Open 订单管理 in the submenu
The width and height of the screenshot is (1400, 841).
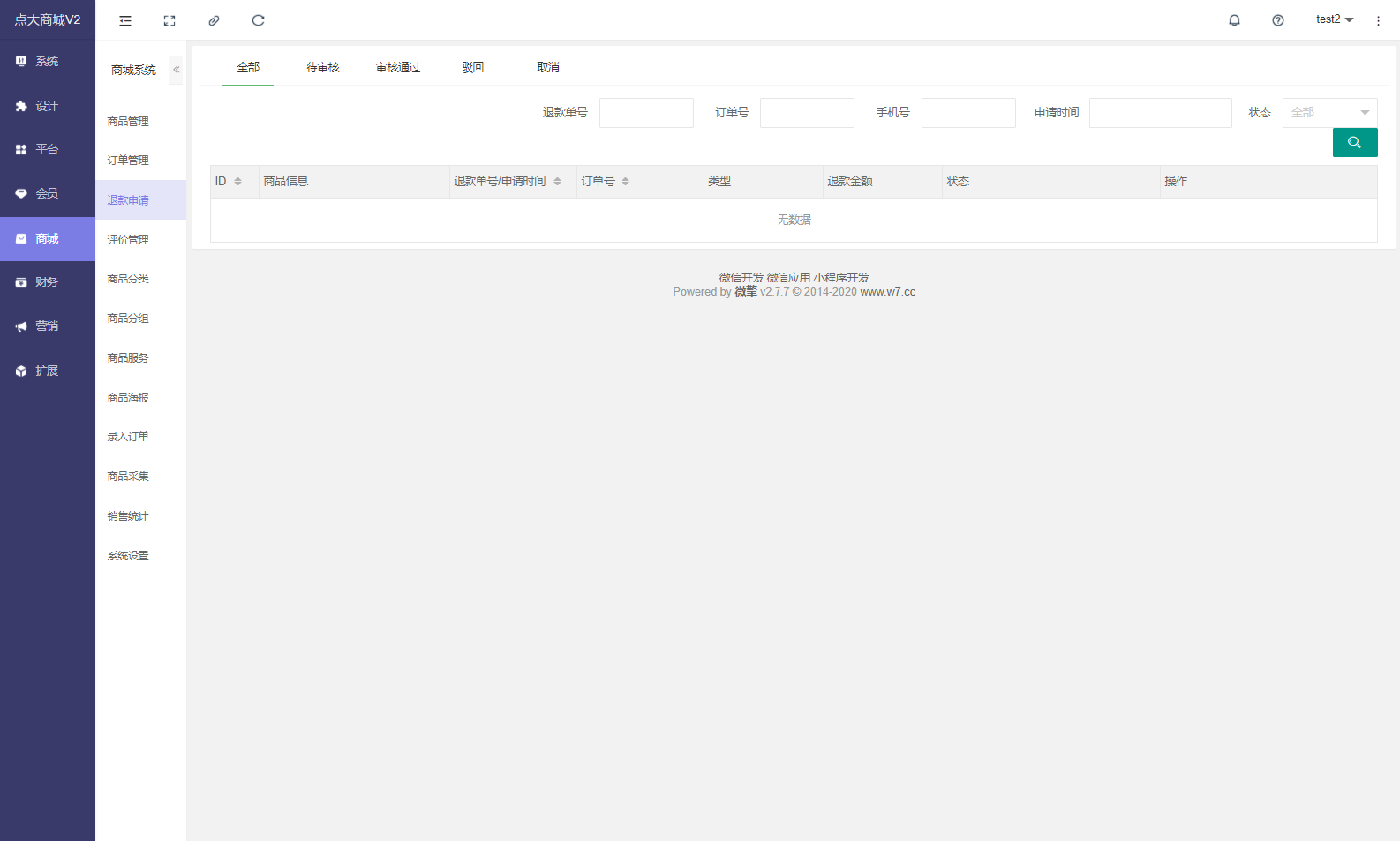click(x=128, y=161)
